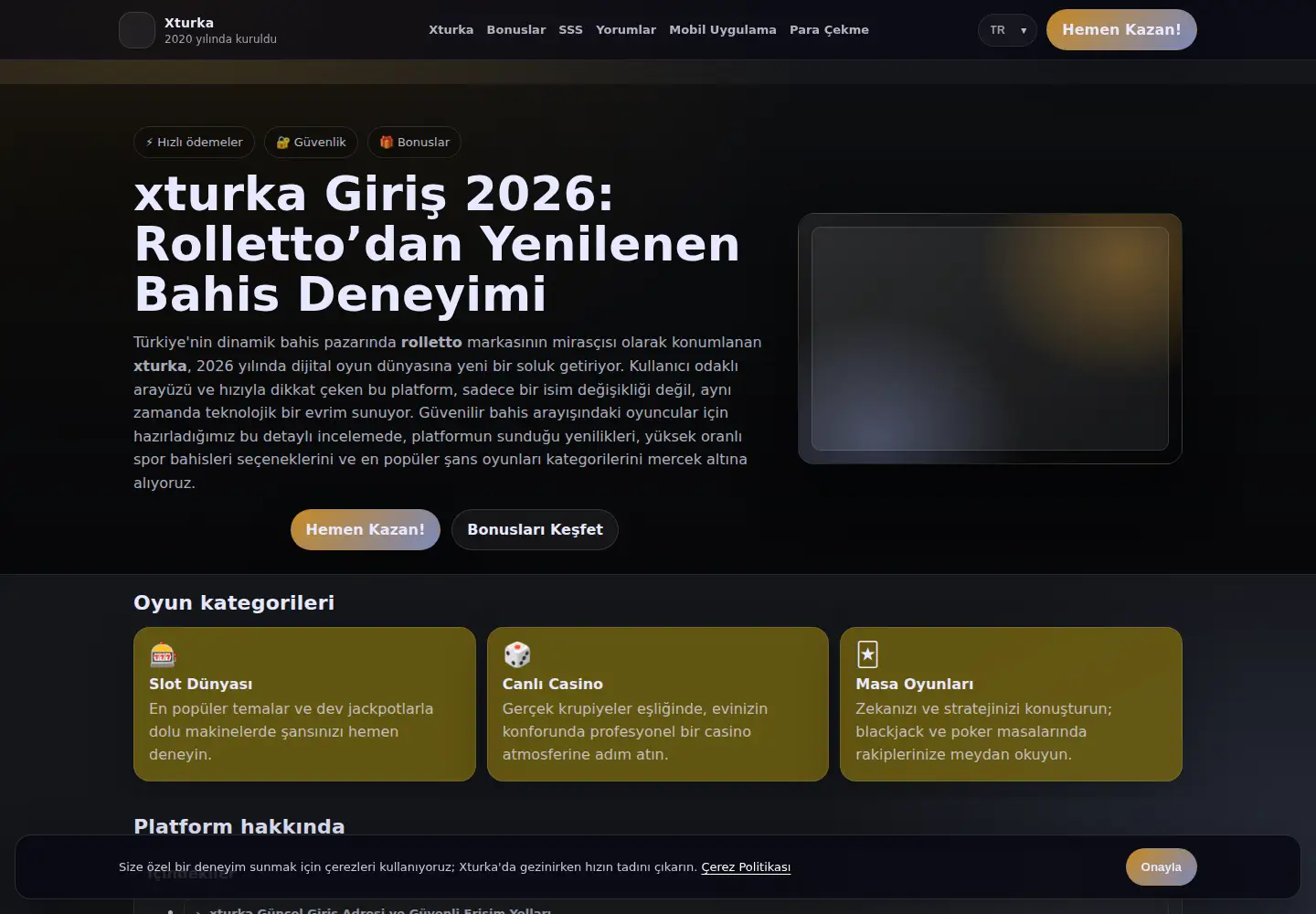The image size is (1316, 914).
Task: Click the hero preview image panel
Action: click(x=990, y=338)
